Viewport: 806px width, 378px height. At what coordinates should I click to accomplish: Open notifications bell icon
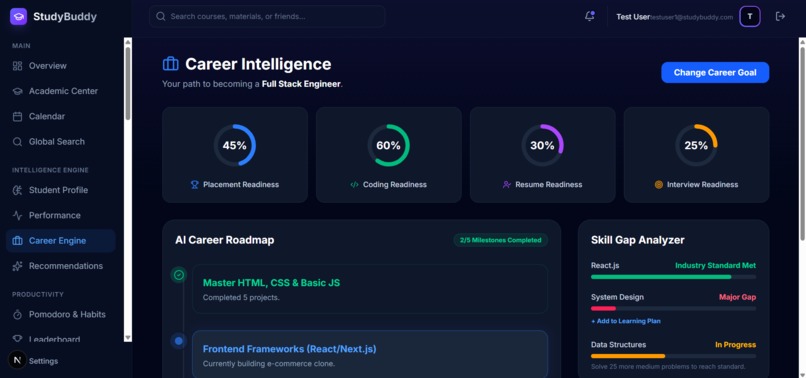590,16
